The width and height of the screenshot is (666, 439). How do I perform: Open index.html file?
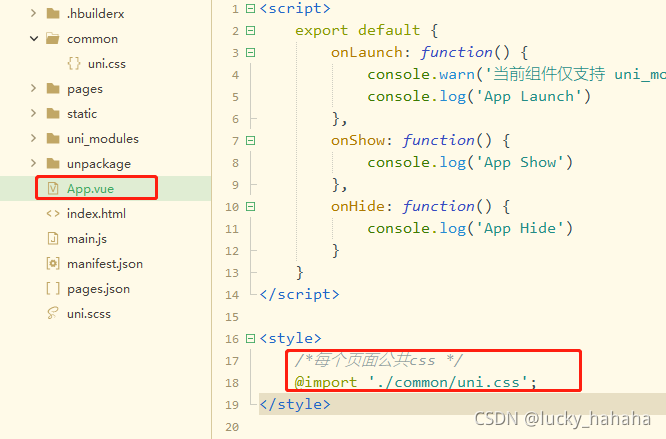click(x=96, y=214)
